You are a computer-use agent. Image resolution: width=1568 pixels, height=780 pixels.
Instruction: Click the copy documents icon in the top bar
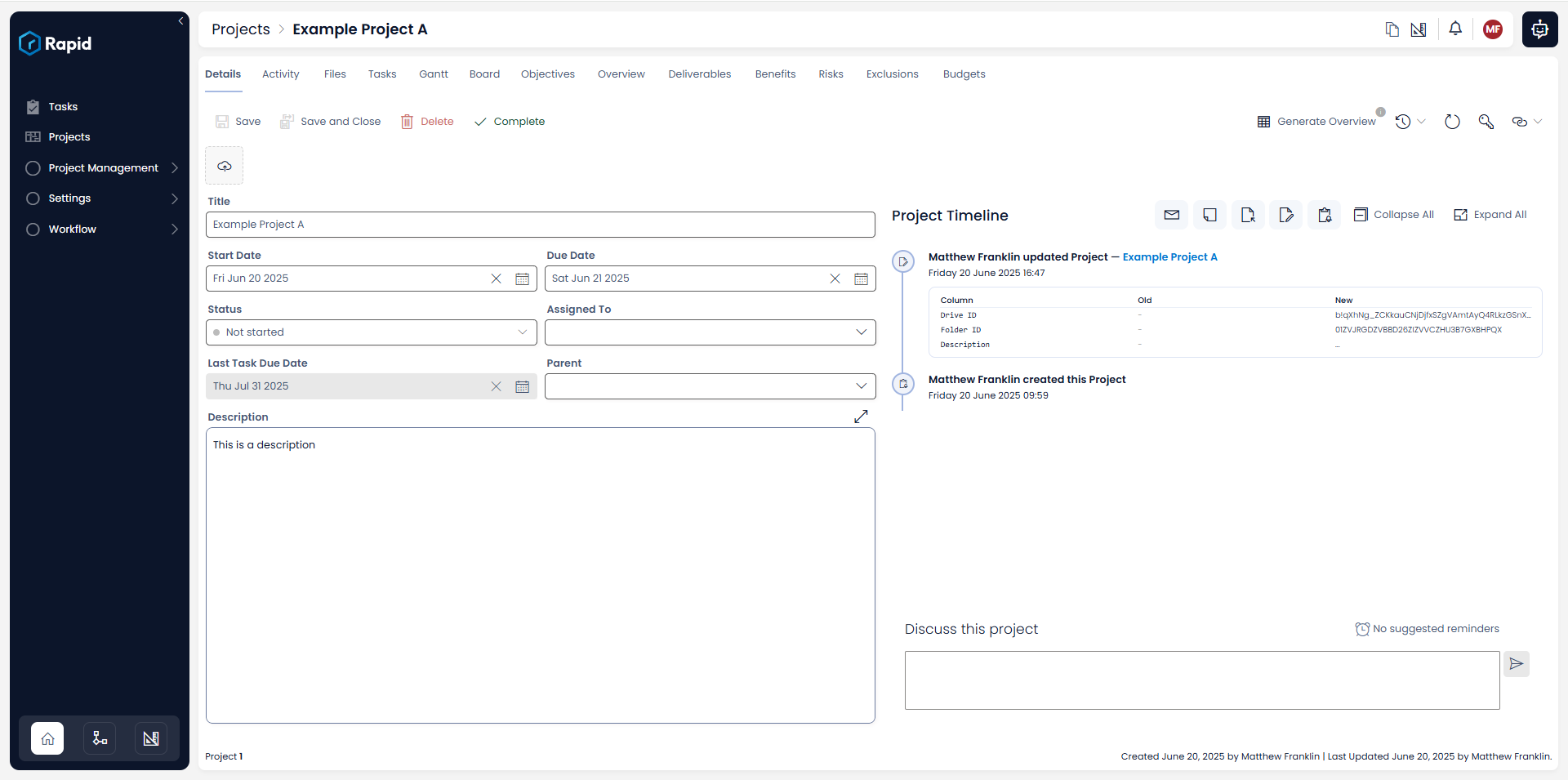(x=1392, y=29)
